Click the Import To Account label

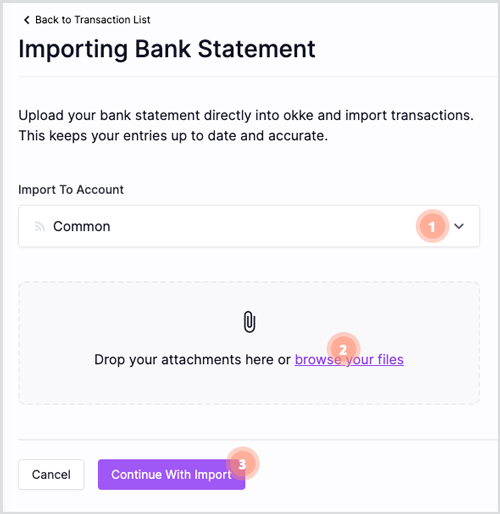coord(71,190)
